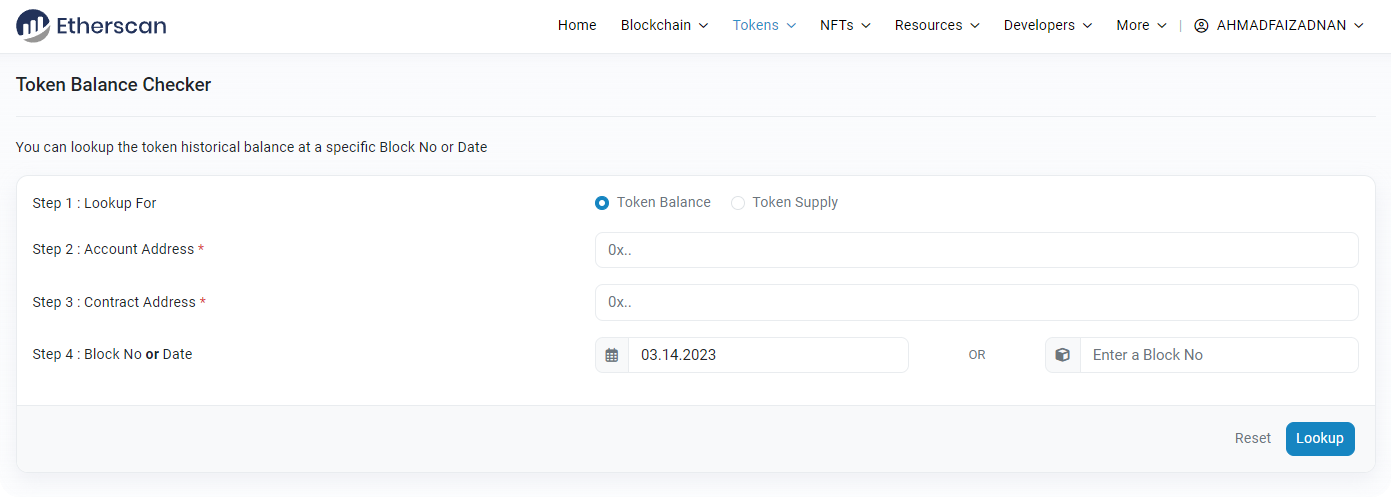Select the Token Supply radio button

click(x=738, y=203)
